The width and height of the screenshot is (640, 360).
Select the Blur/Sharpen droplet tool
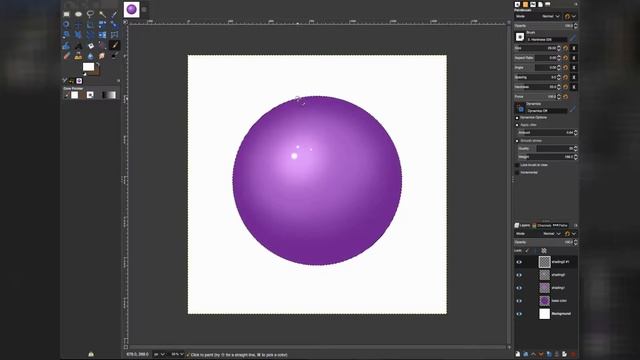point(91,56)
